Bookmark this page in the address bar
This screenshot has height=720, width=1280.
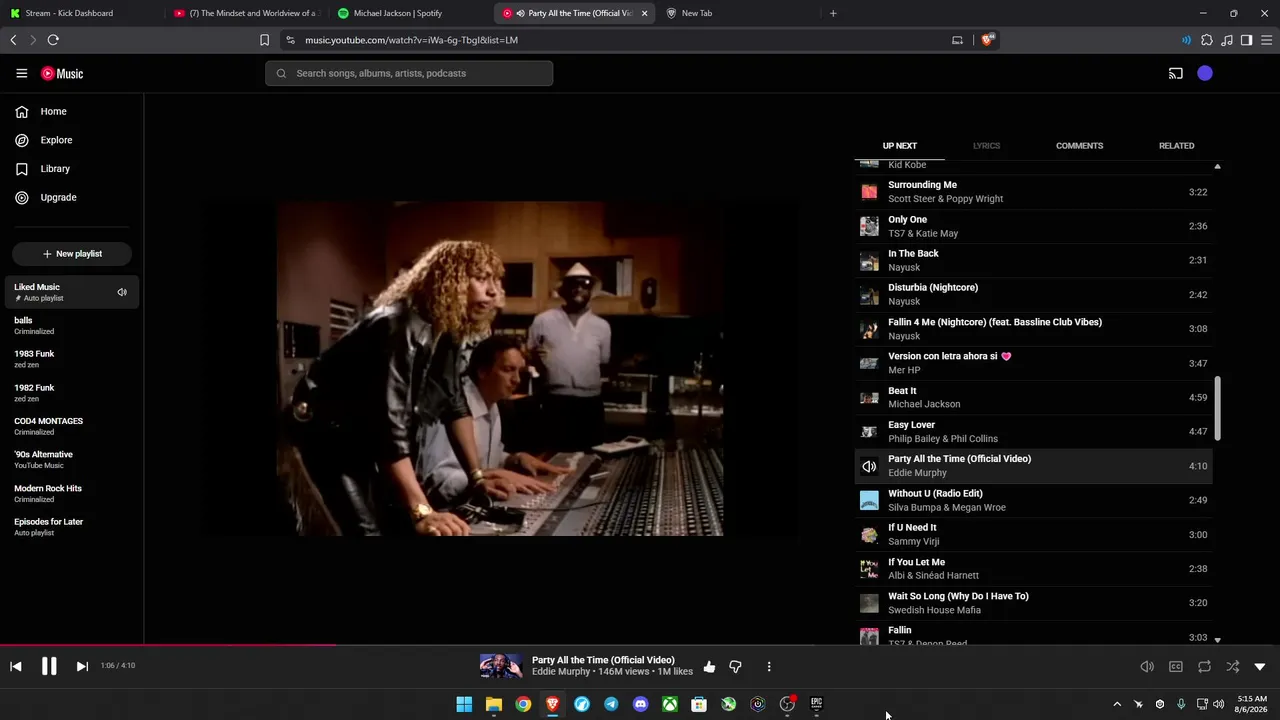click(x=264, y=40)
